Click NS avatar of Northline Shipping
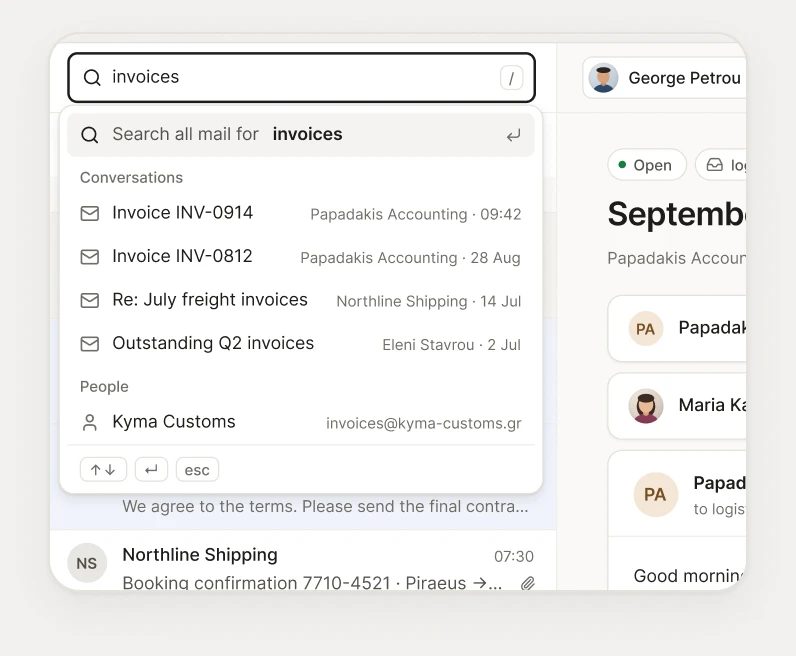796x656 pixels. tap(87, 563)
